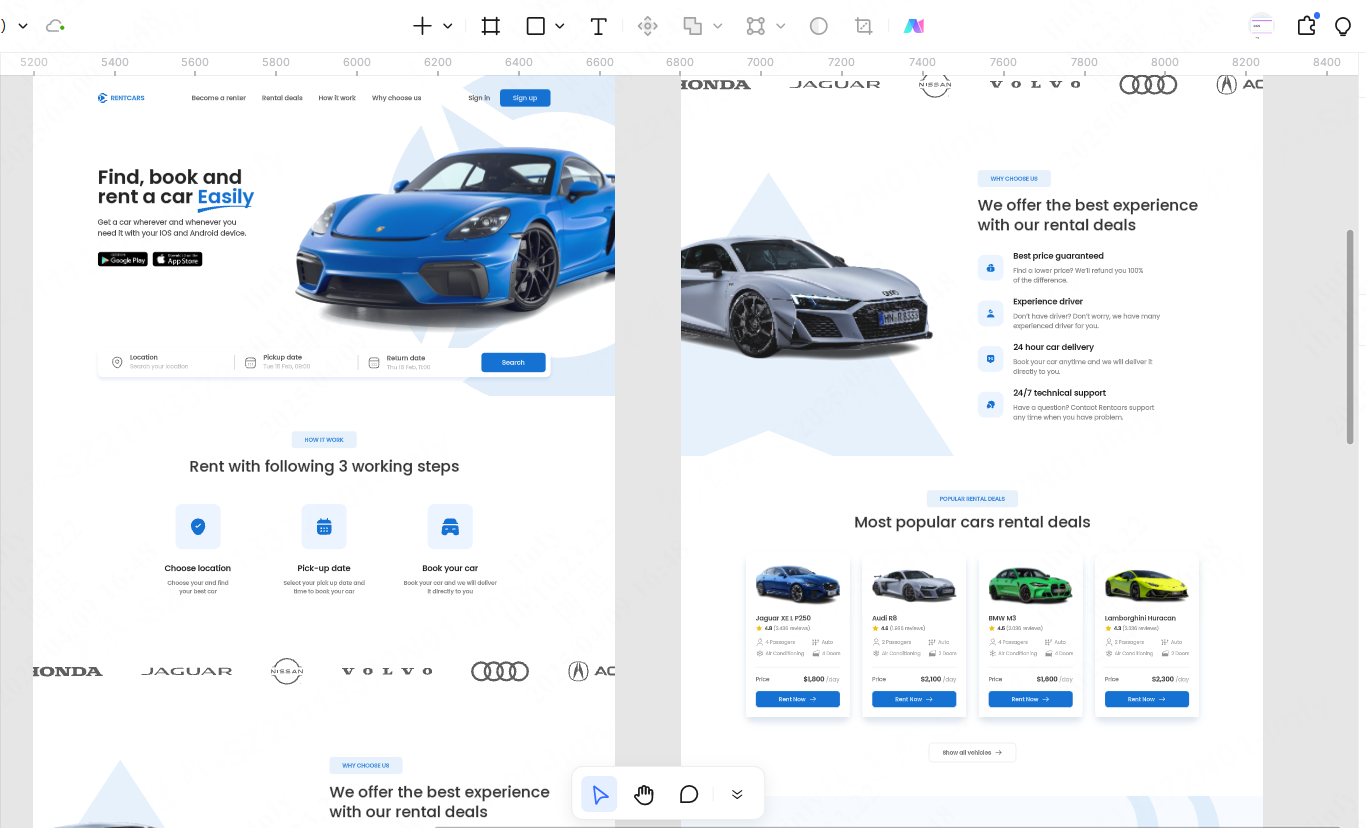
Task: Select the yellow Lamborghini card thumbnail
Action: click(x=1147, y=584)
